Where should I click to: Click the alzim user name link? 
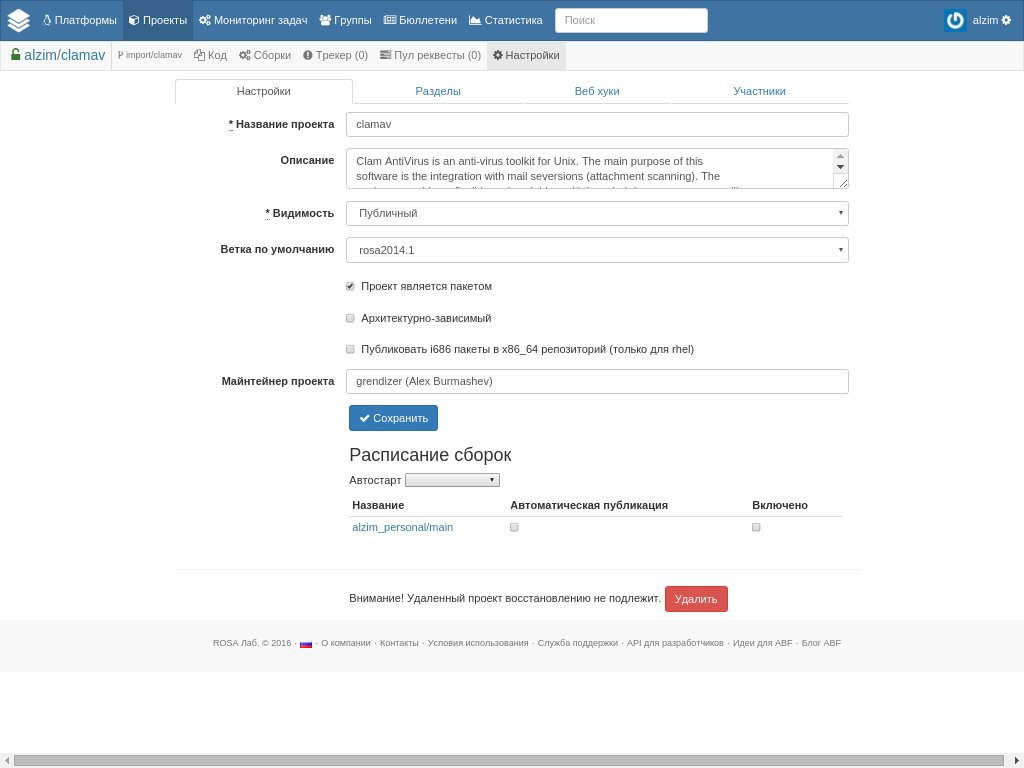pyautogui.click(x=985, y=20)
